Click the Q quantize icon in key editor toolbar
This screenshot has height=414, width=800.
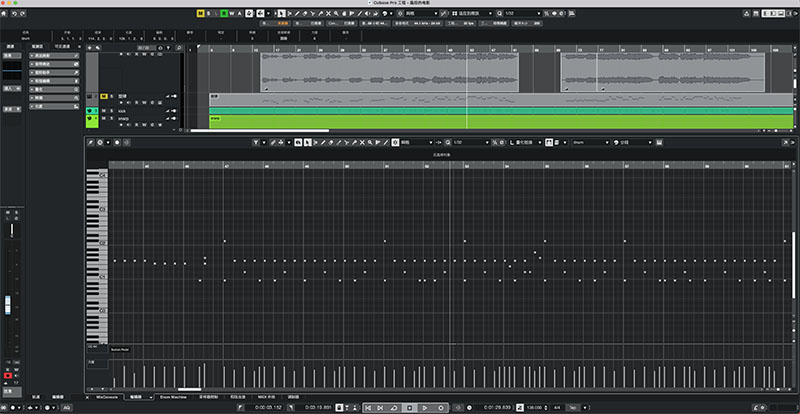(448, 142)
